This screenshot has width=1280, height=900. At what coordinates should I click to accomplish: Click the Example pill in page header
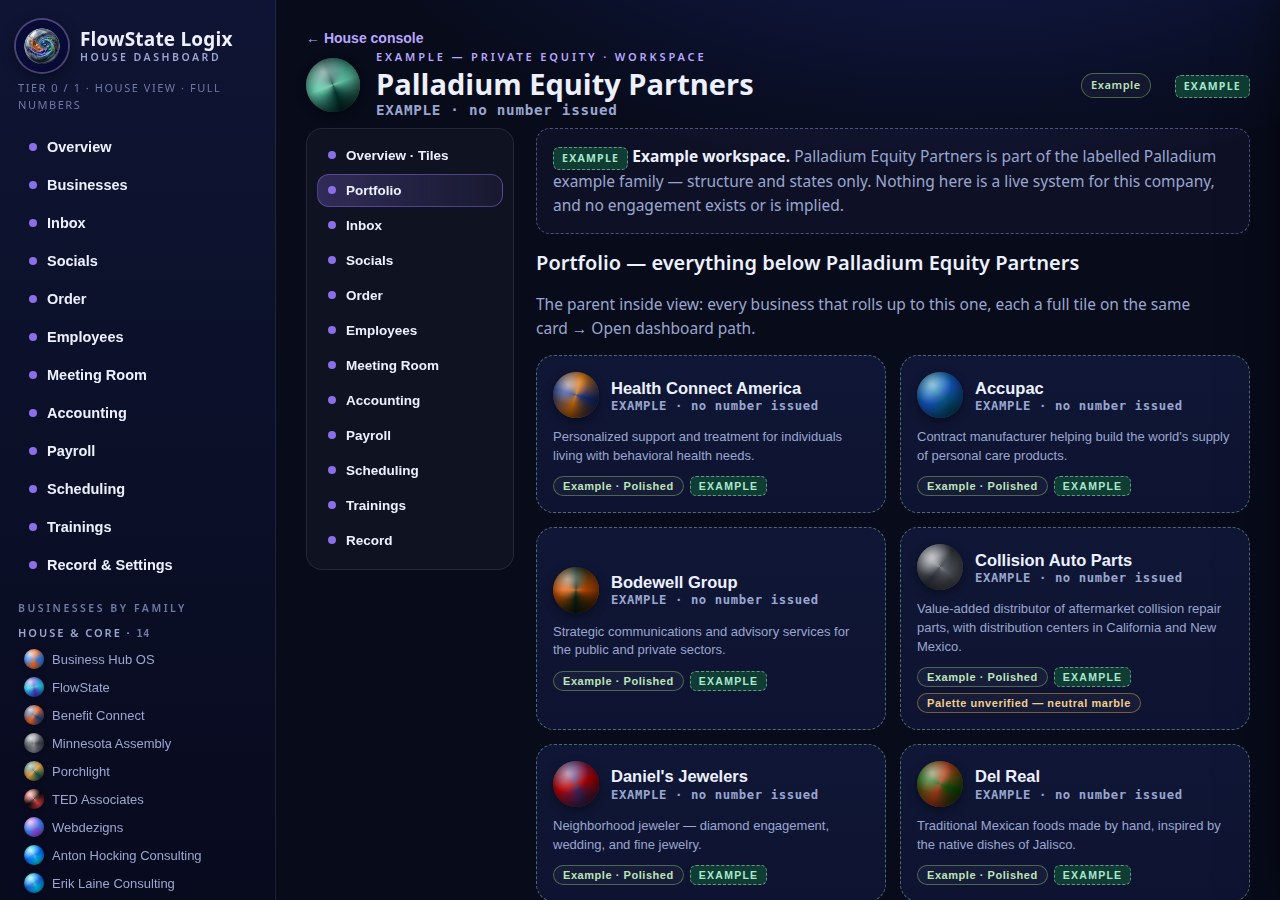[x=1116, y=85]
